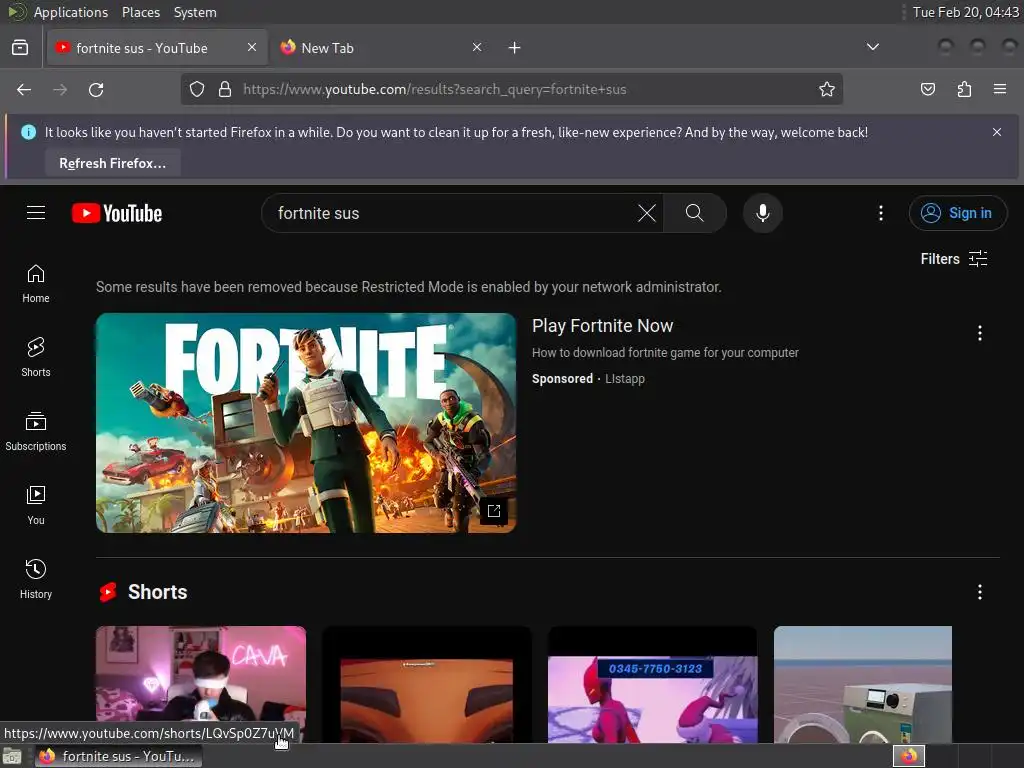This screenshot has width=1024, height=768.
Task: Start voice search with microphone icon
Action: (x=762, y=213)
